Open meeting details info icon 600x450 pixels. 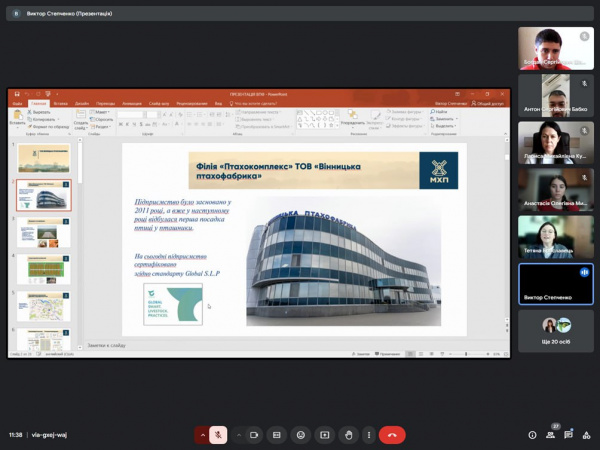pyautogui.click(x=532, y=435)
